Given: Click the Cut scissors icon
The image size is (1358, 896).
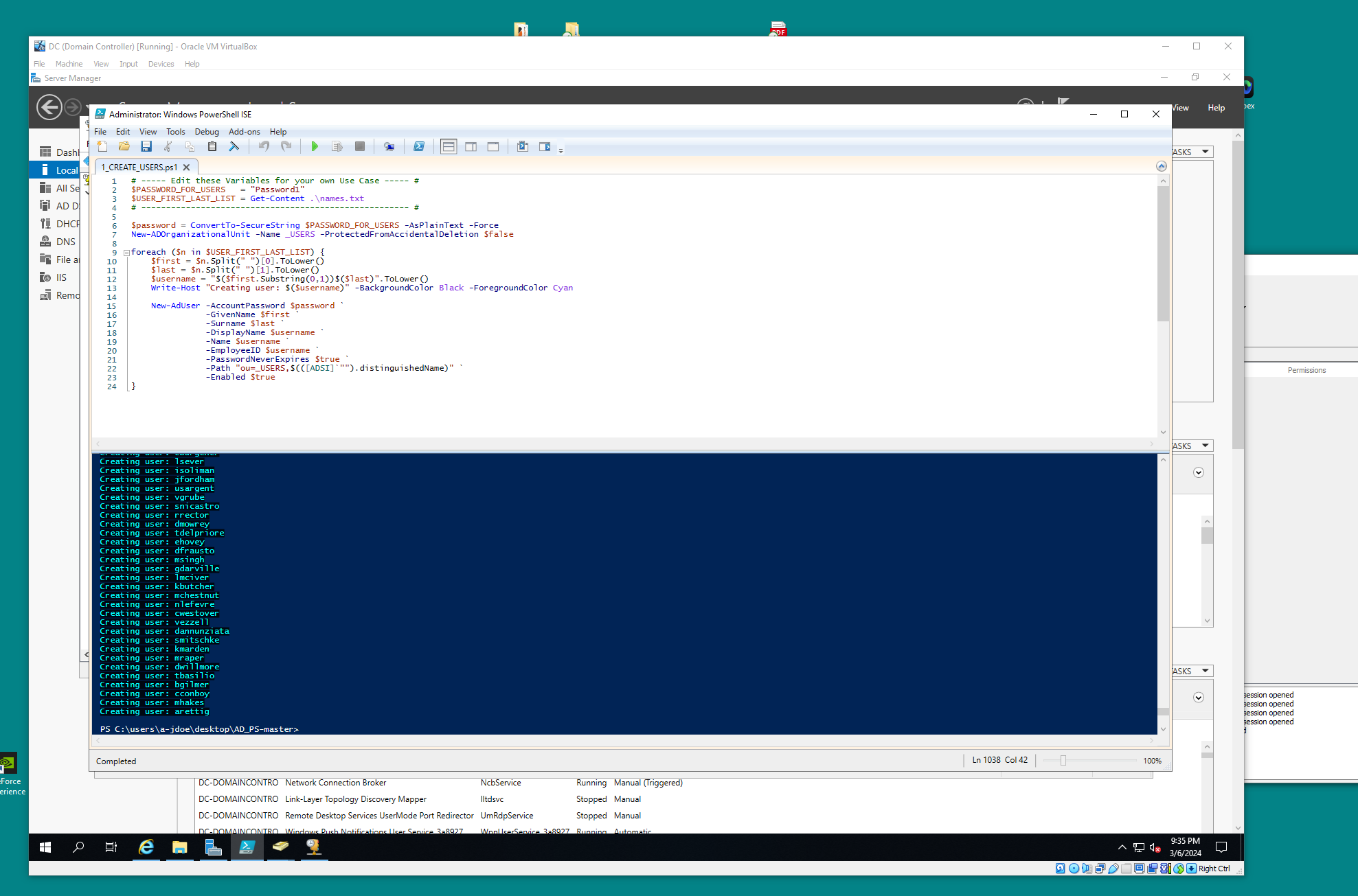Looking at the screenshot, I should pyautogui.click(x=168, y=146).
